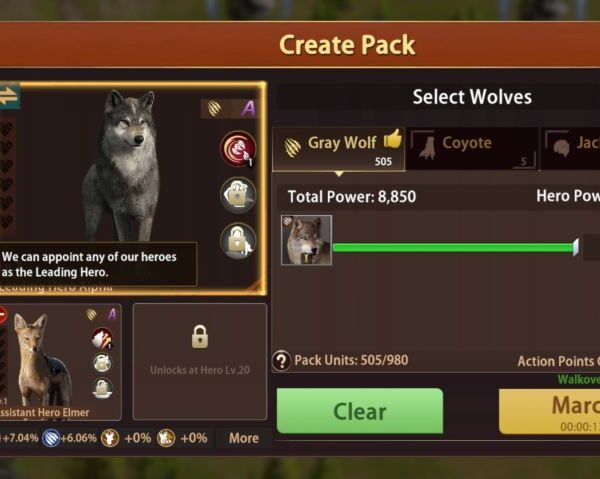This screenshot has height=479, width=600.
Task: Tap the Alpha rank A badge
Action: pyautogui.click(x=248, y=109)
